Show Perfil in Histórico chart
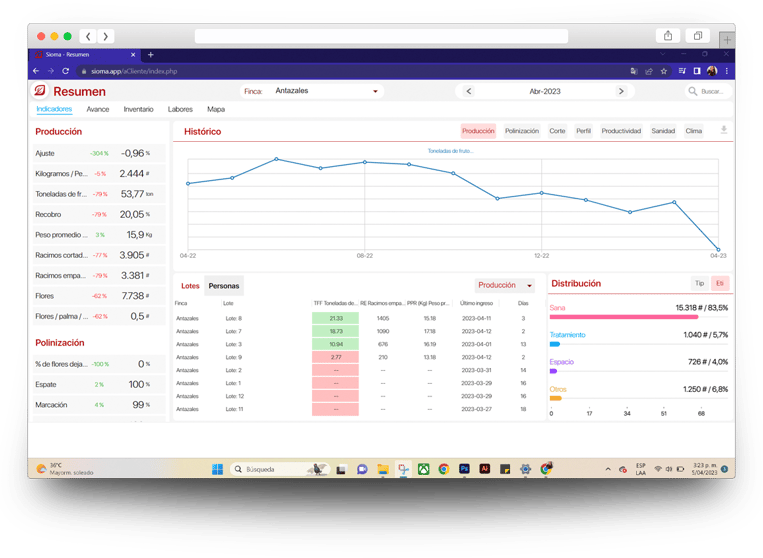The width and height of the screenshot is (763, 558). click(x=583, y=131)
